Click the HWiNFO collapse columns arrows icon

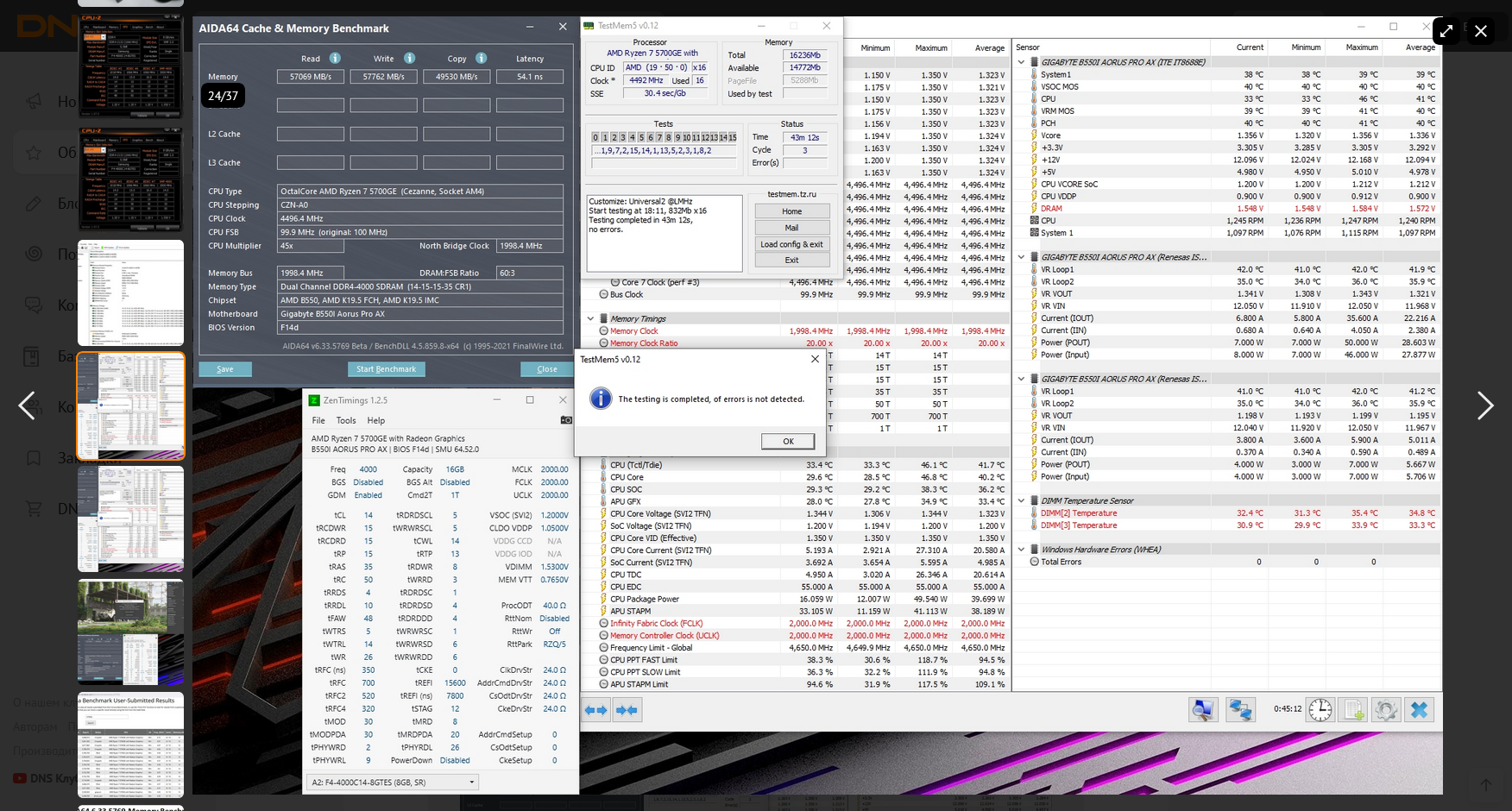[x=627, y=710]
